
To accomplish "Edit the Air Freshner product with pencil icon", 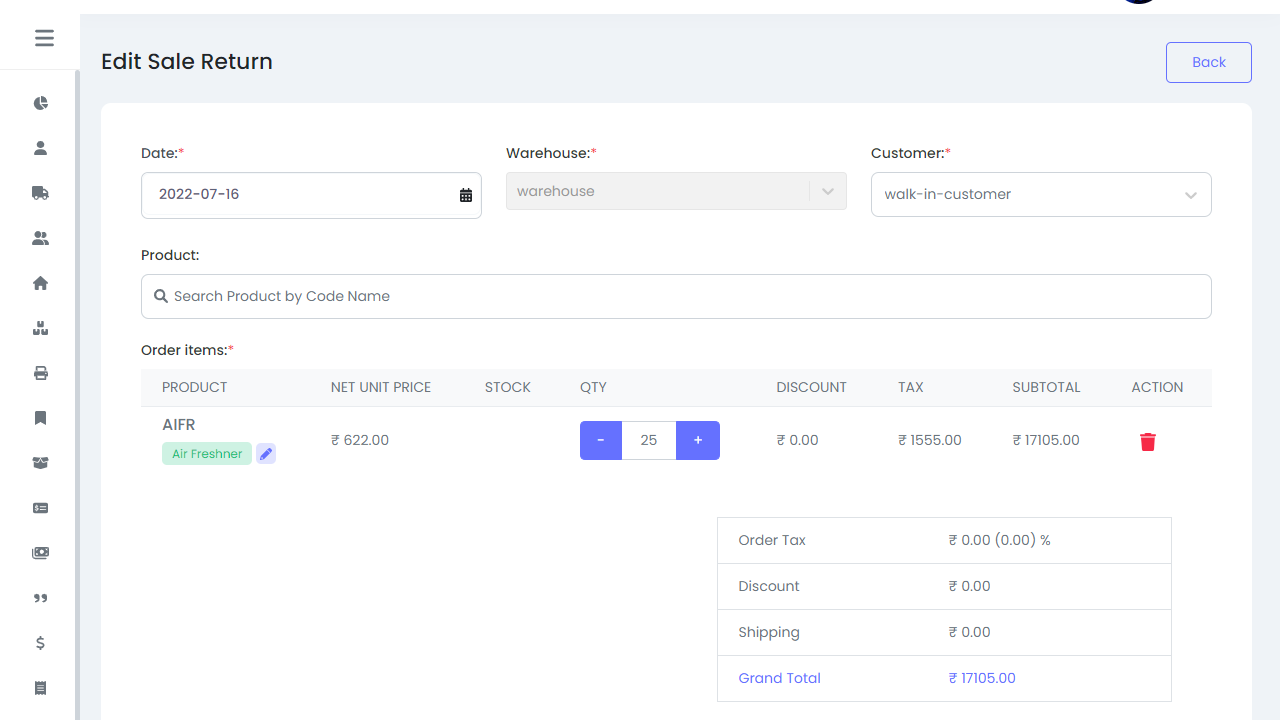I will (266, 454).
